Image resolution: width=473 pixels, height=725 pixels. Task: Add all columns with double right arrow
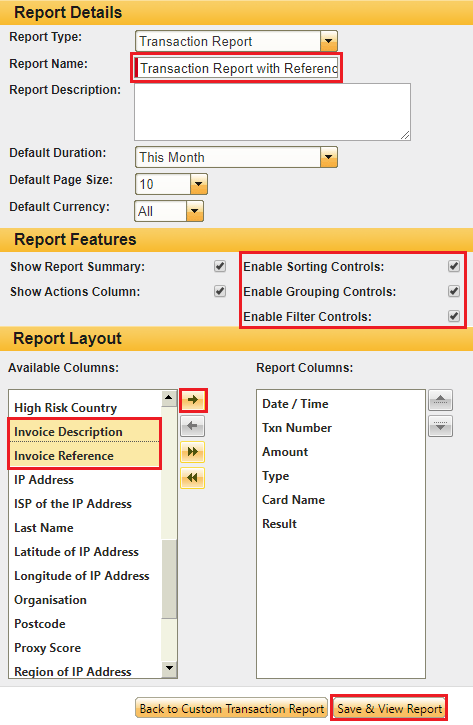click(x=192, y=452)
